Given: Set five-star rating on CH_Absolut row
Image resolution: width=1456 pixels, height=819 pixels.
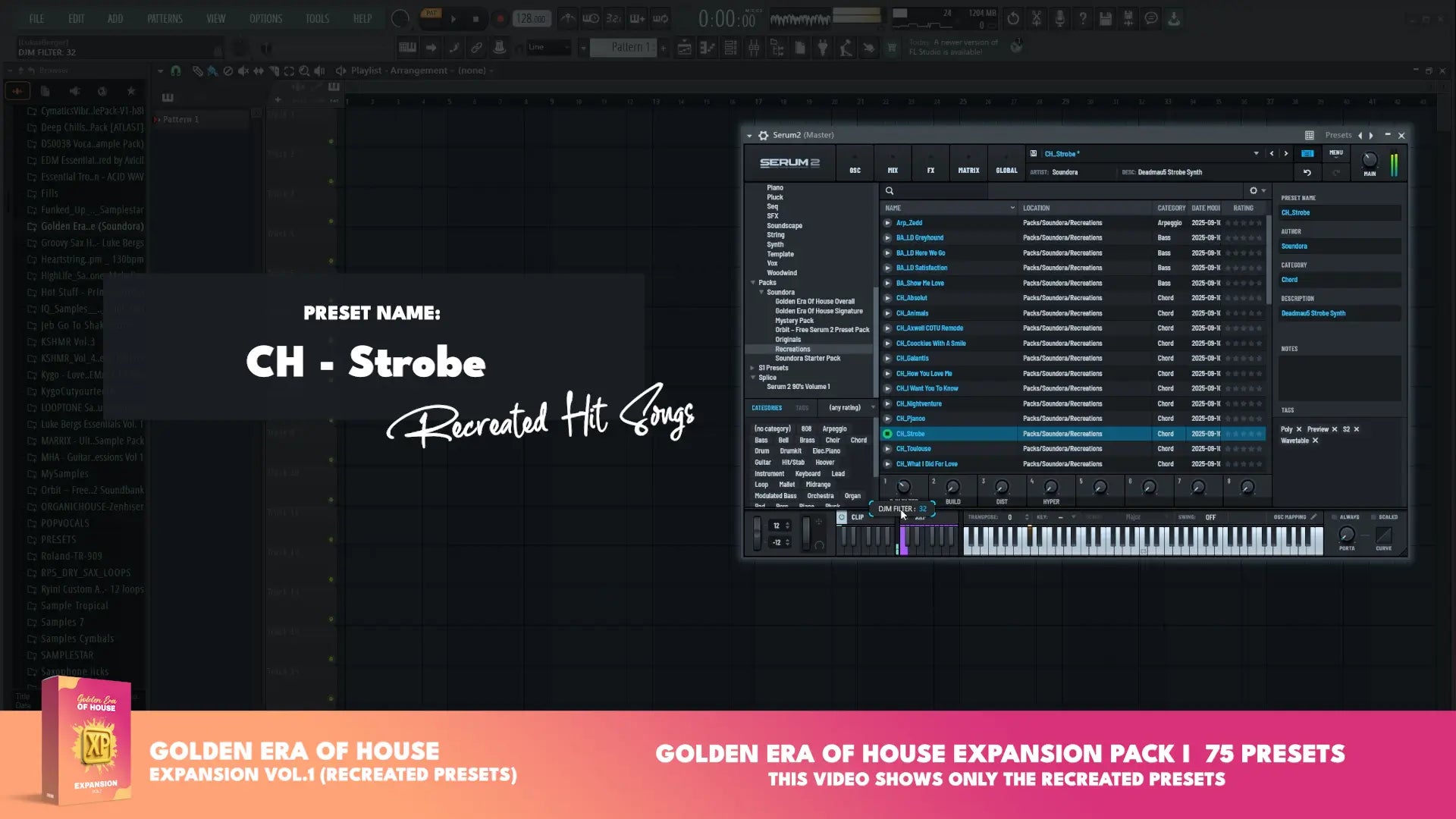Looking at the screenshot, I should pyautogui.click(x=1260, y=298).
